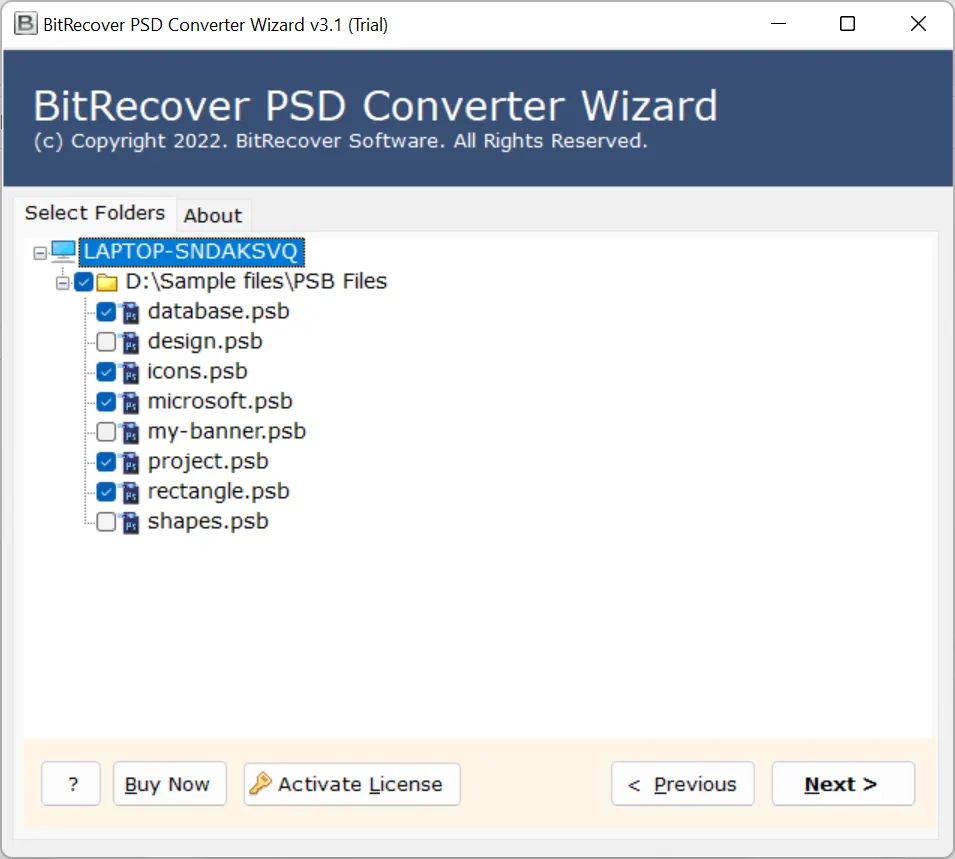The image size is (955, 859).
Task: Go back with the Previous button
Action: pyautogui.click(x=683, y=784)
